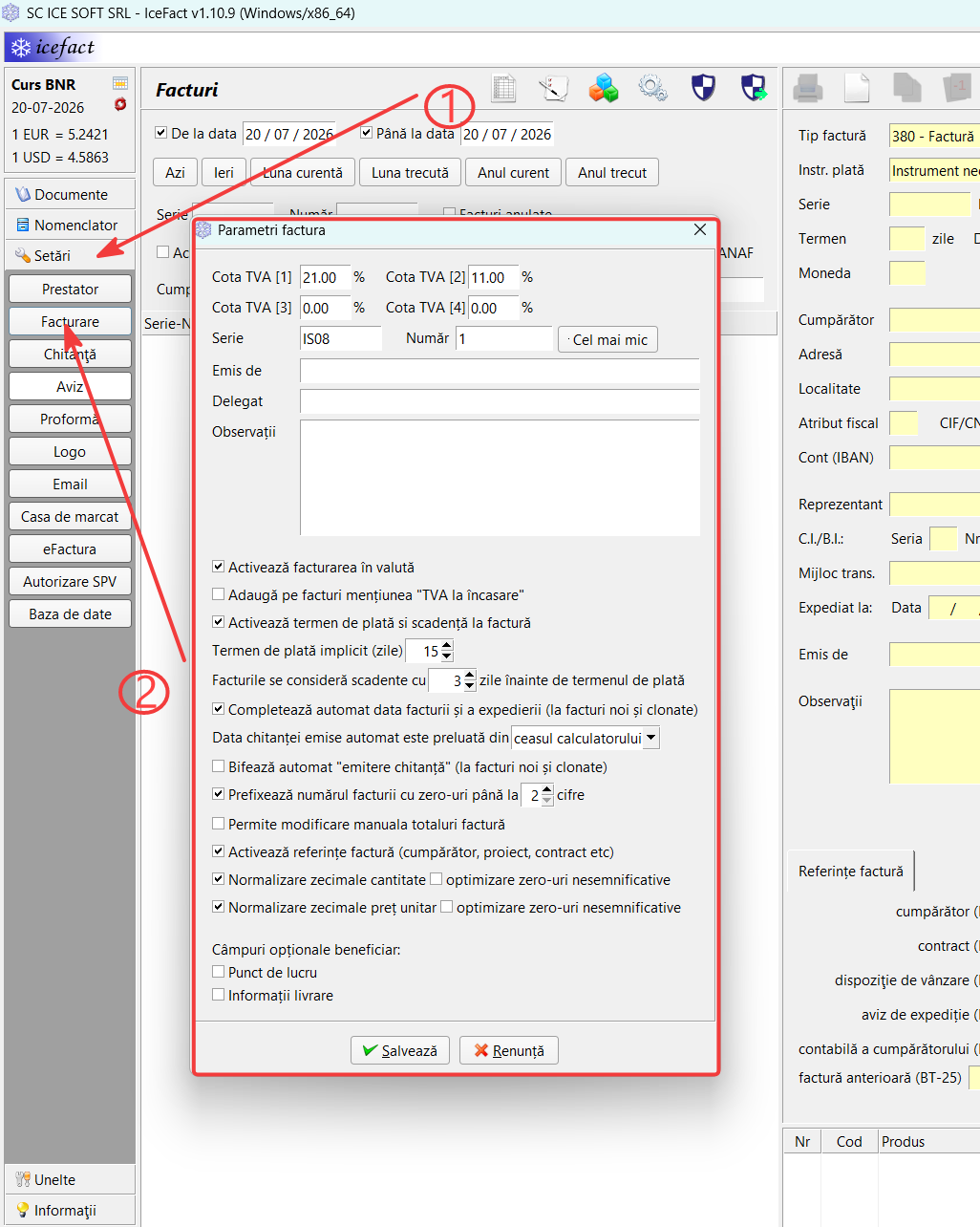Toggle Prefixează numărul facturii checkbox
This screenshot has height=1227, width=980.
pyautogui.click(x=218, y=794)
